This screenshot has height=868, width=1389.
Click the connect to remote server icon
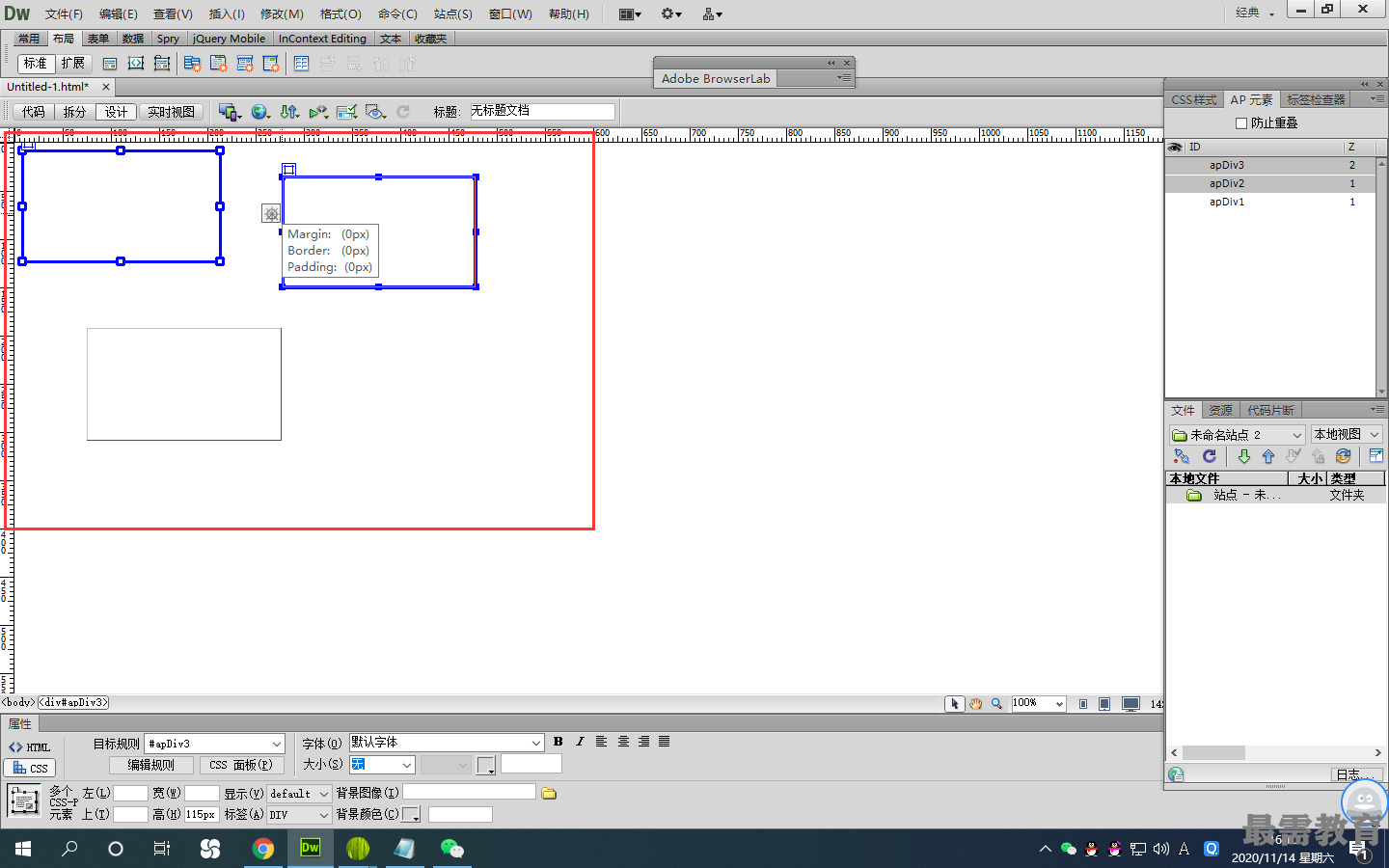point(1182,456)
